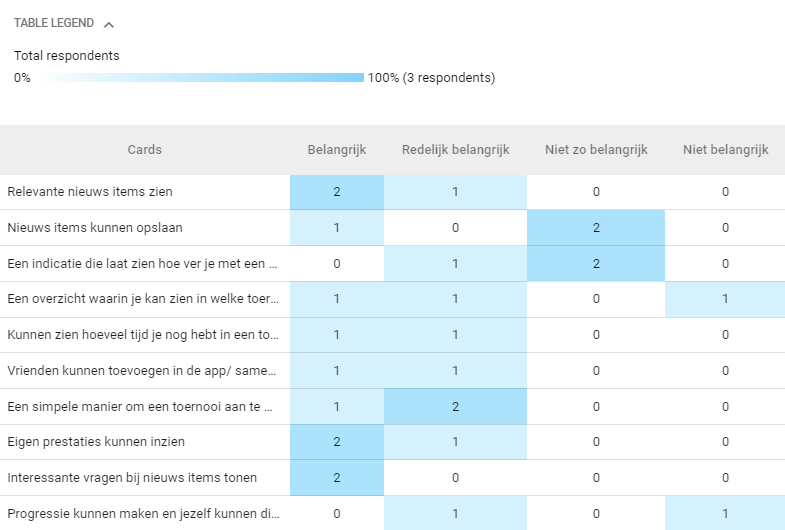Click the Table Legend heading

54,23
